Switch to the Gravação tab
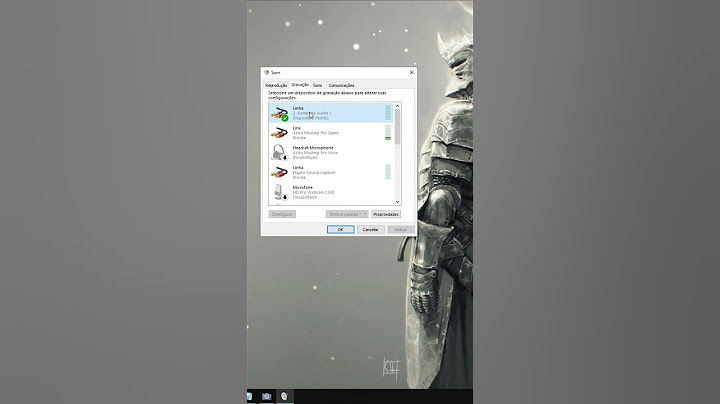Screen dimensions: 720x404 click(300, 84)
